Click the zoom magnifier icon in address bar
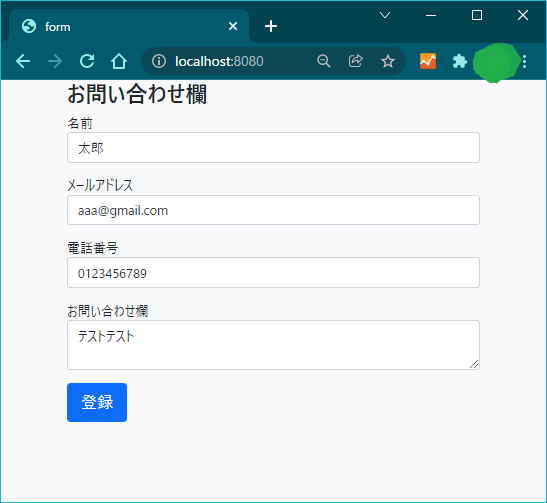Screen dimensions: 547x503 point(323,61)
